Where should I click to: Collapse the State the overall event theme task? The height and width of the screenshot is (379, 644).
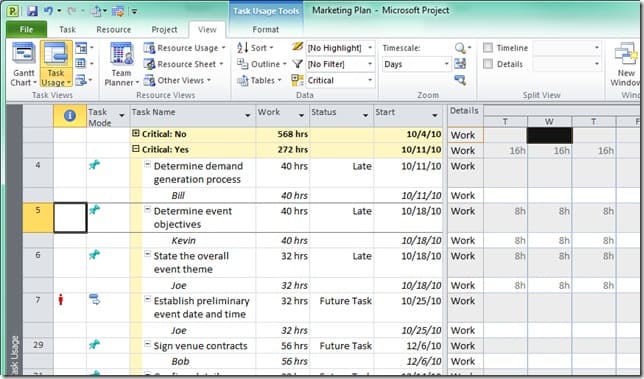coord(147,255)
